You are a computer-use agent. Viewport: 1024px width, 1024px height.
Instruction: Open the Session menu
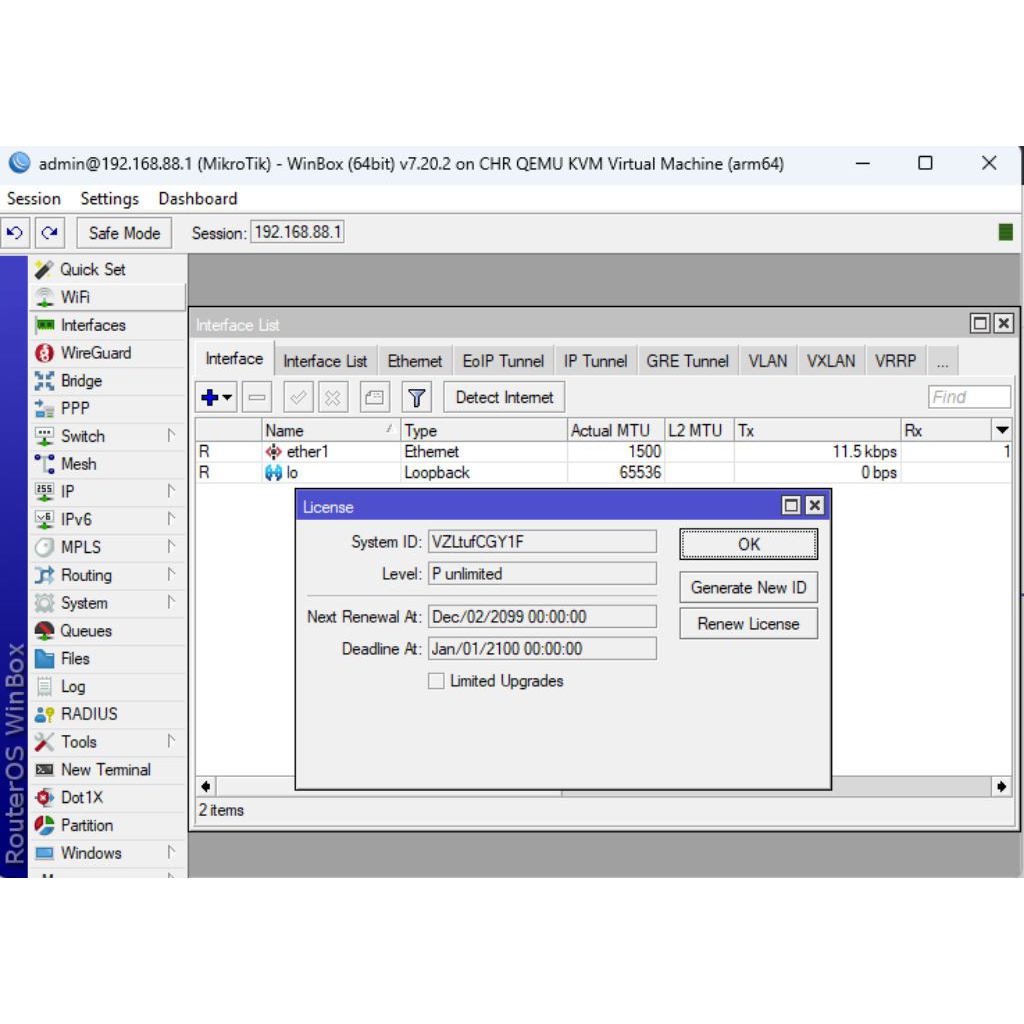click(x=33, y=198)
